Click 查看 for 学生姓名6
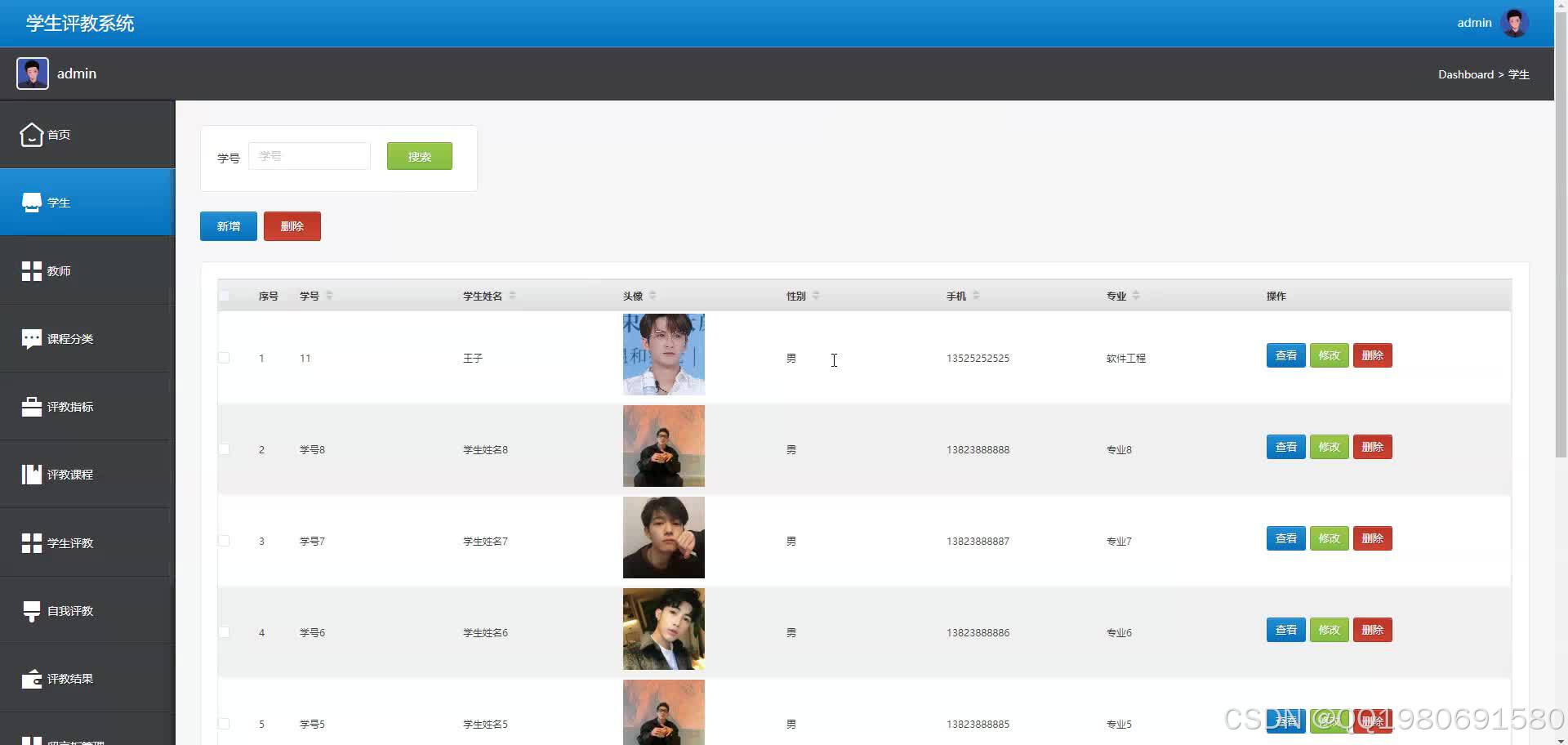Viewport: 1568px width, 745px height. (1286, 630)
